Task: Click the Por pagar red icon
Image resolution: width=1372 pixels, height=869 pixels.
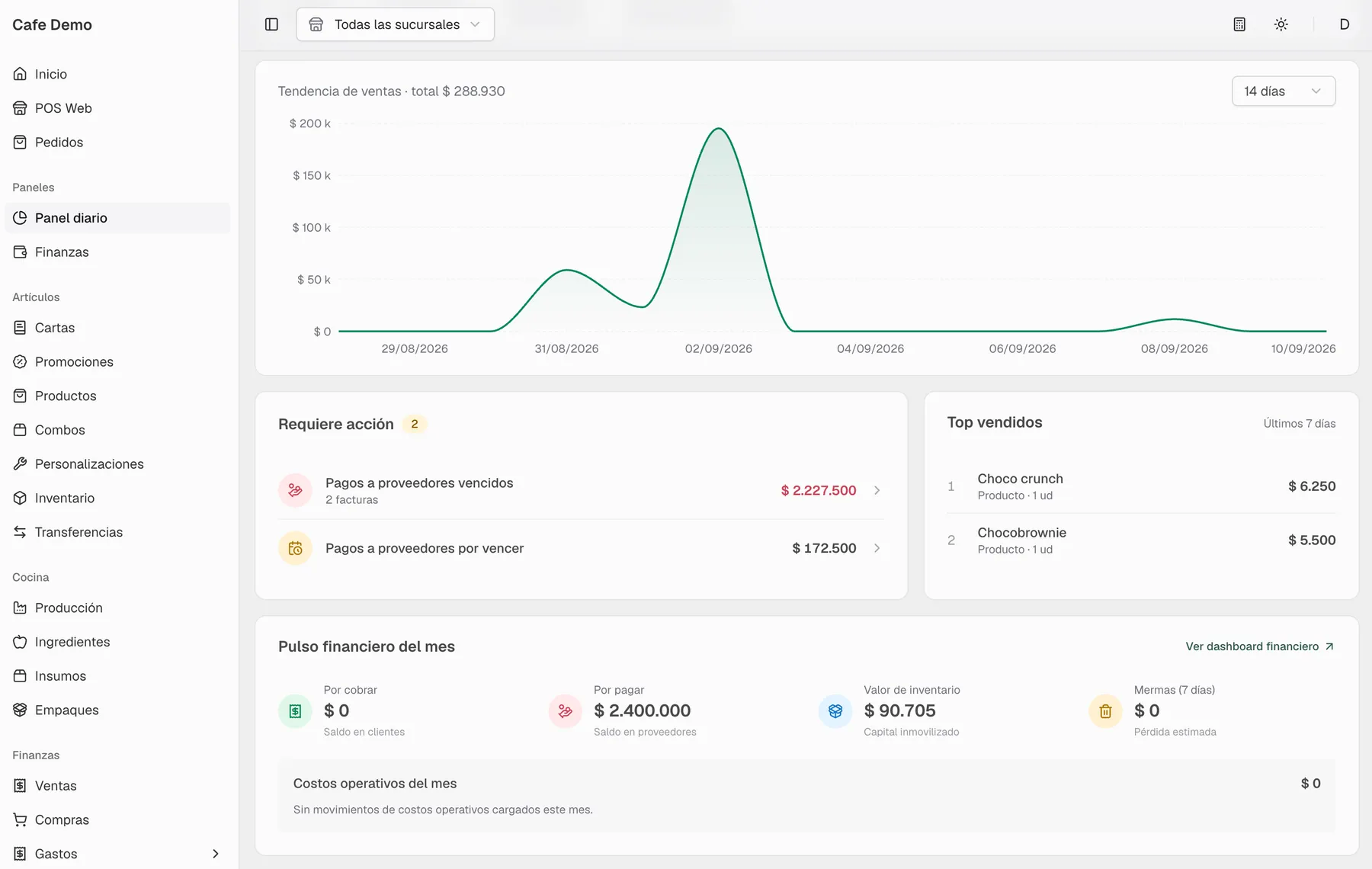Action: pyautogui.click(x=565, y=711)
